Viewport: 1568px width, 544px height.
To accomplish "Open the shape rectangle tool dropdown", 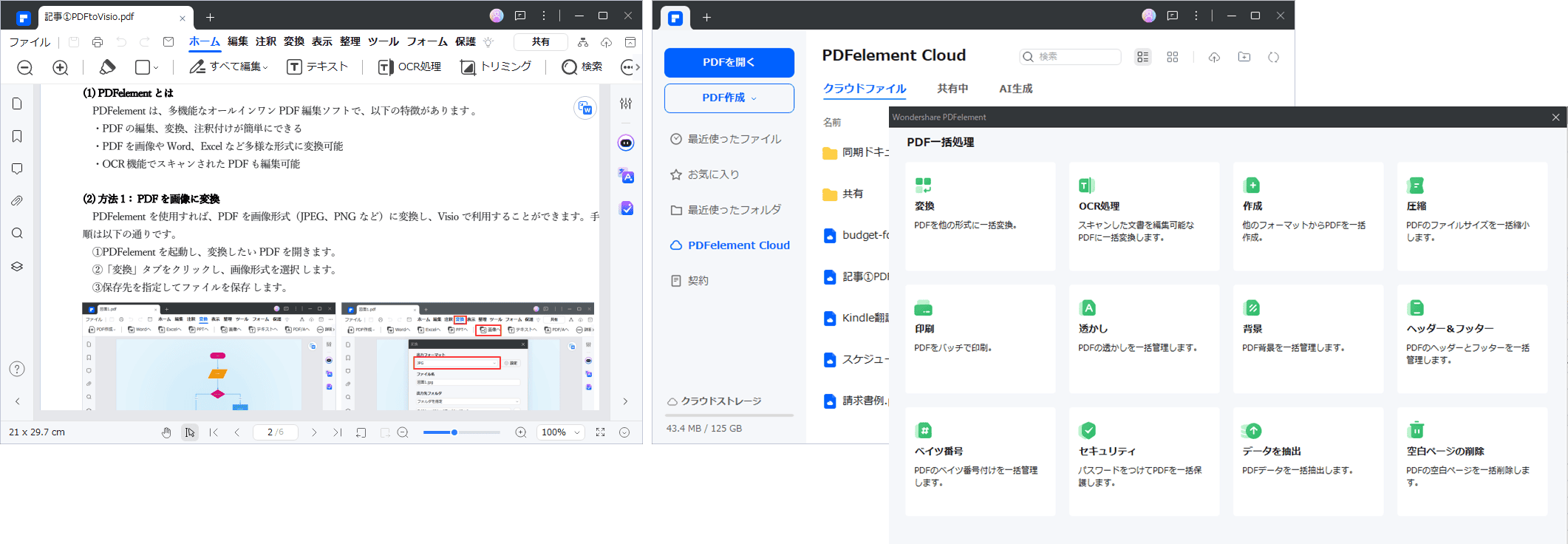I will (x=147, y=67).
